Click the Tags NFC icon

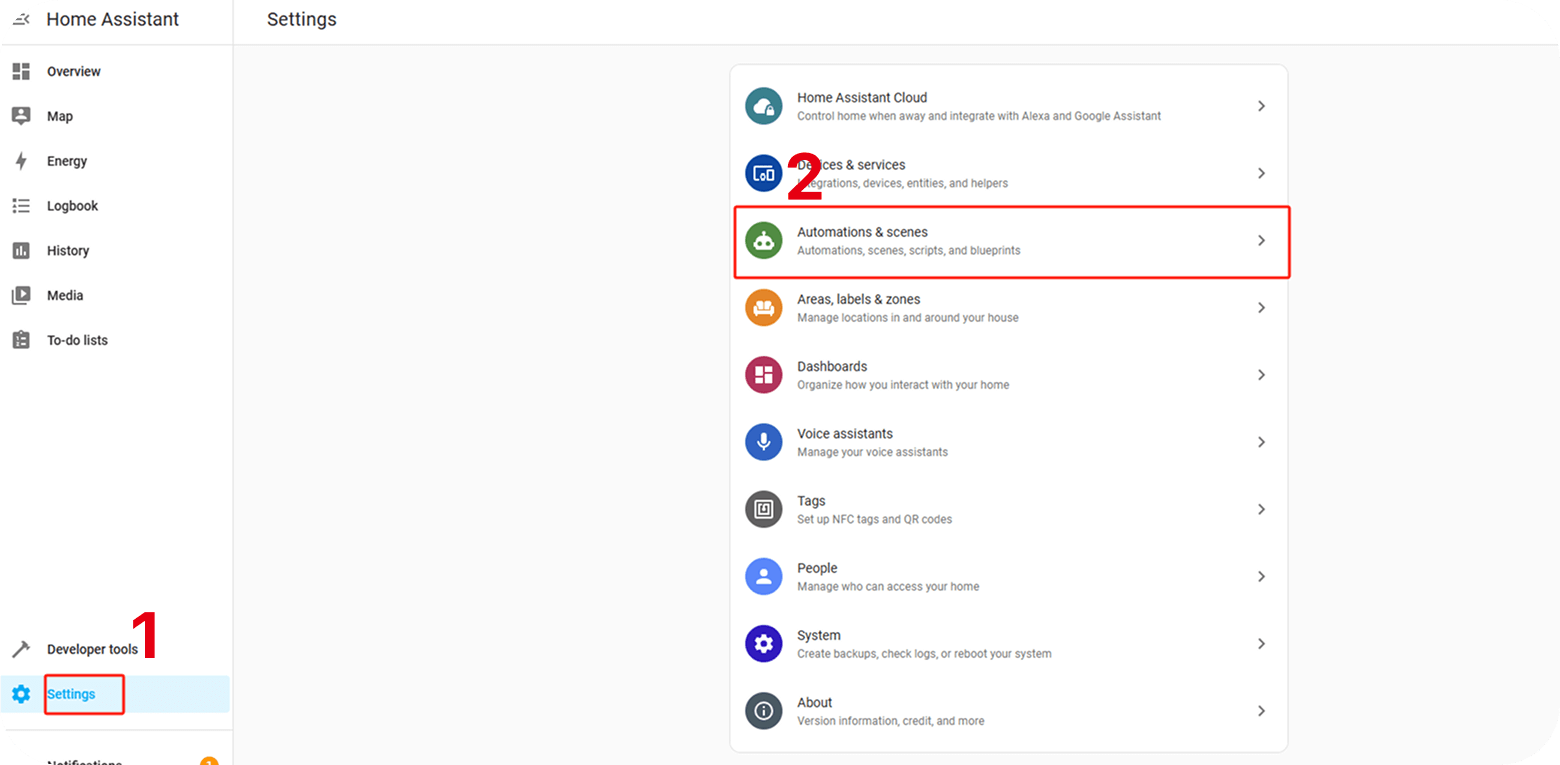pos(764,509)
